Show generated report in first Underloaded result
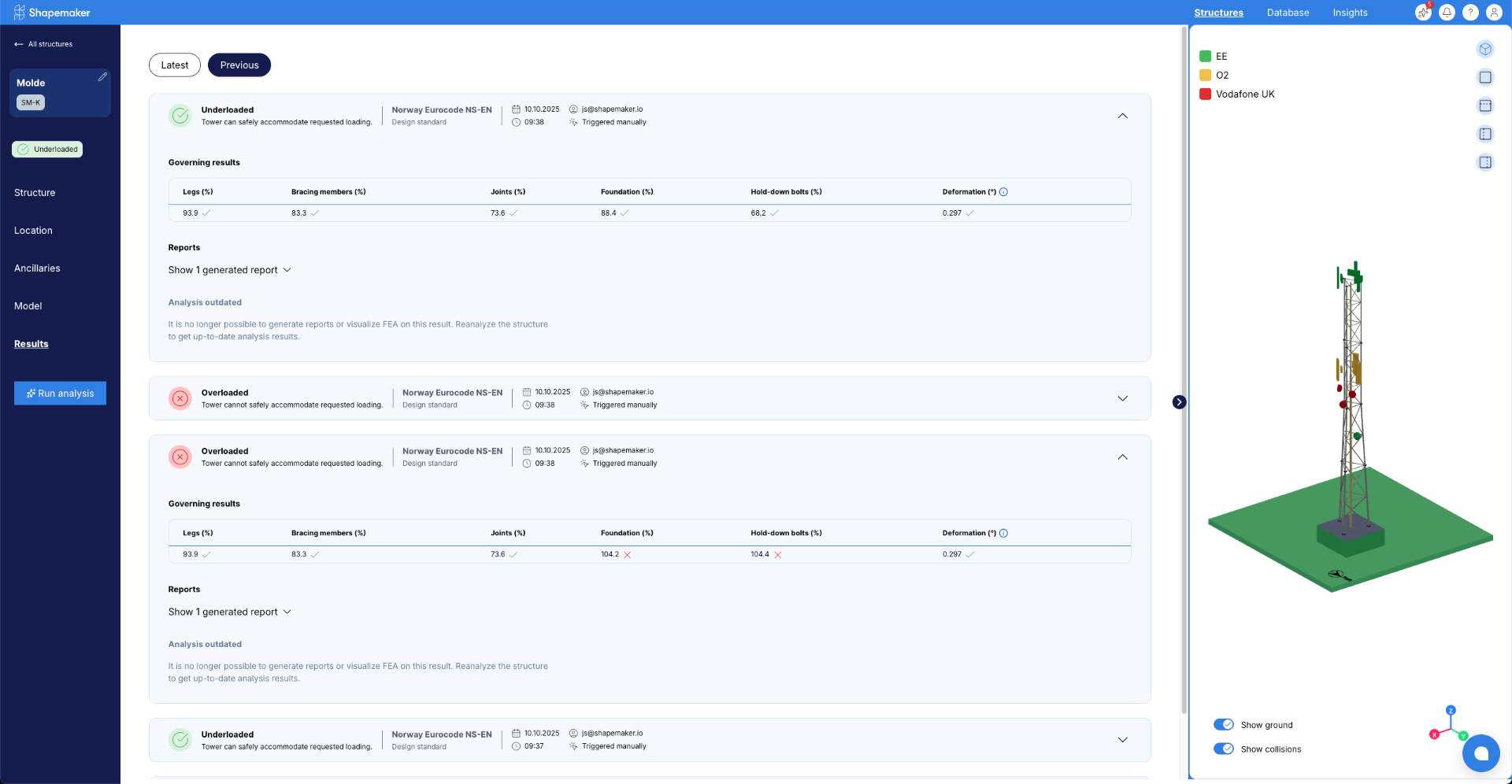 click(230, 270)
